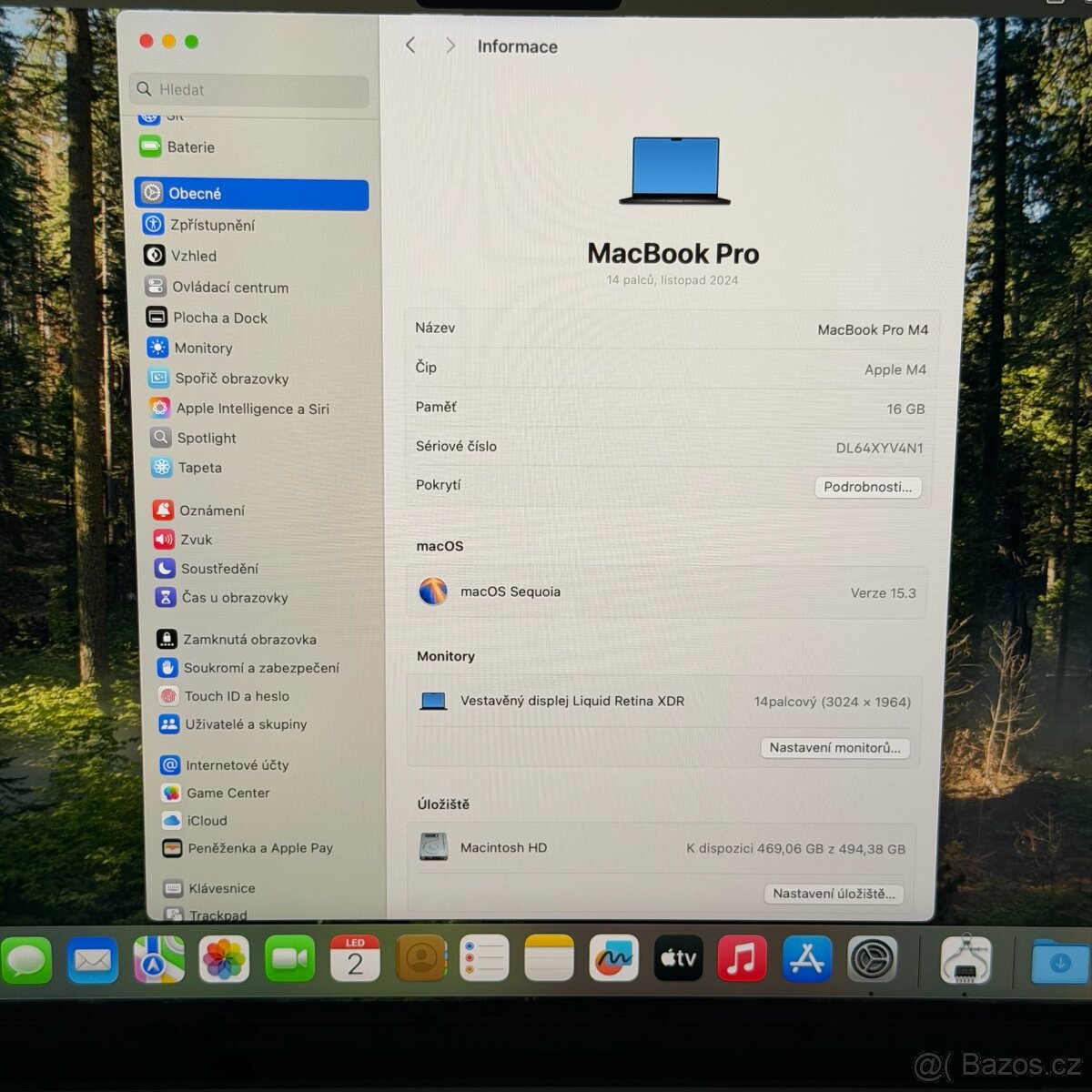This screenshot has width=1092, height=1092.
Task: Open System Information chip icon in Dock
Action: 966,959
